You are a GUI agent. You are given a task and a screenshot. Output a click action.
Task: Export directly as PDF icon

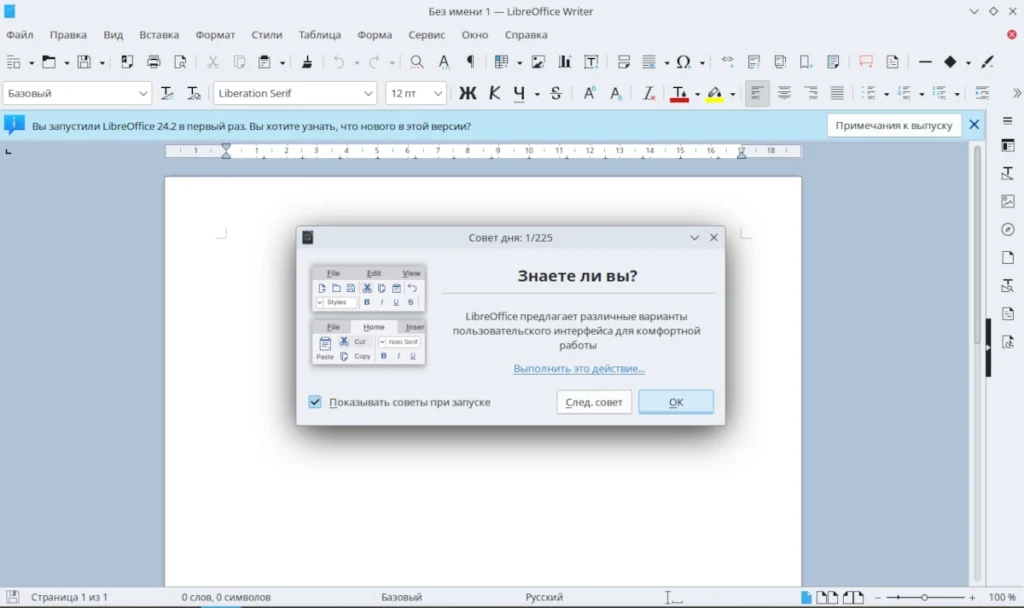pyautogui.click(x=127, y=62)
